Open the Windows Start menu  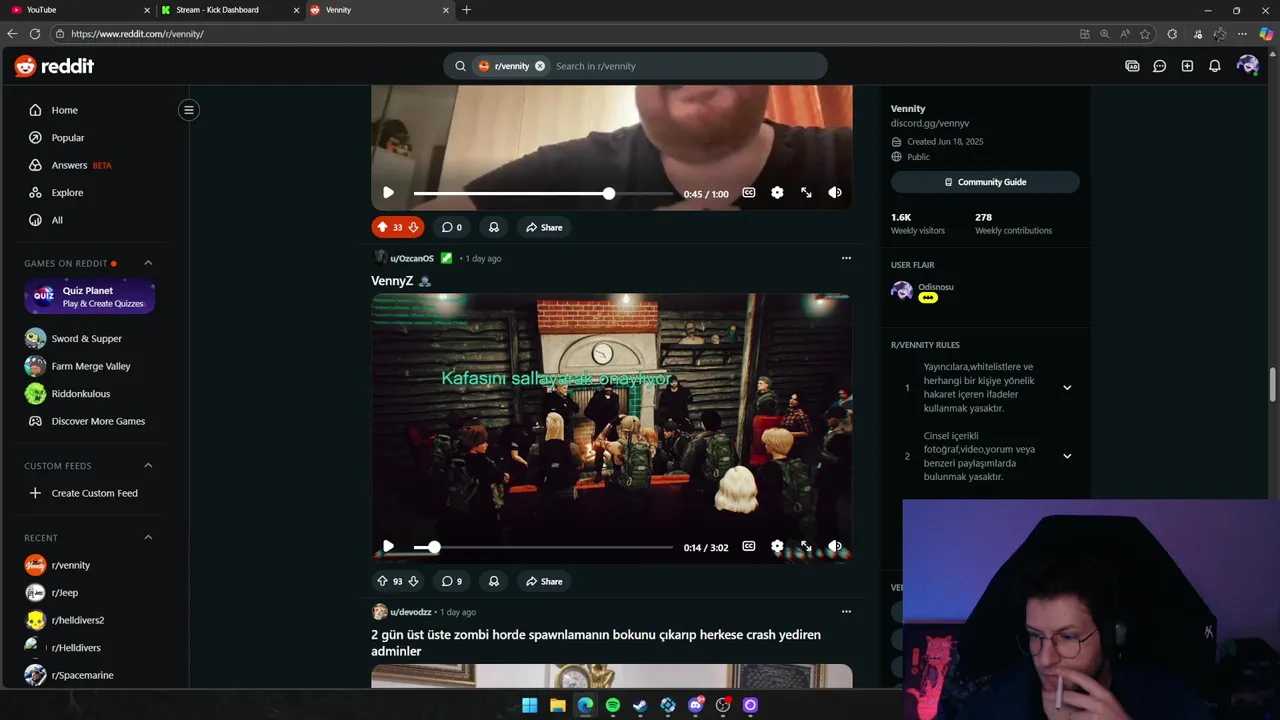pyautogui.click(x=530, y=705)
